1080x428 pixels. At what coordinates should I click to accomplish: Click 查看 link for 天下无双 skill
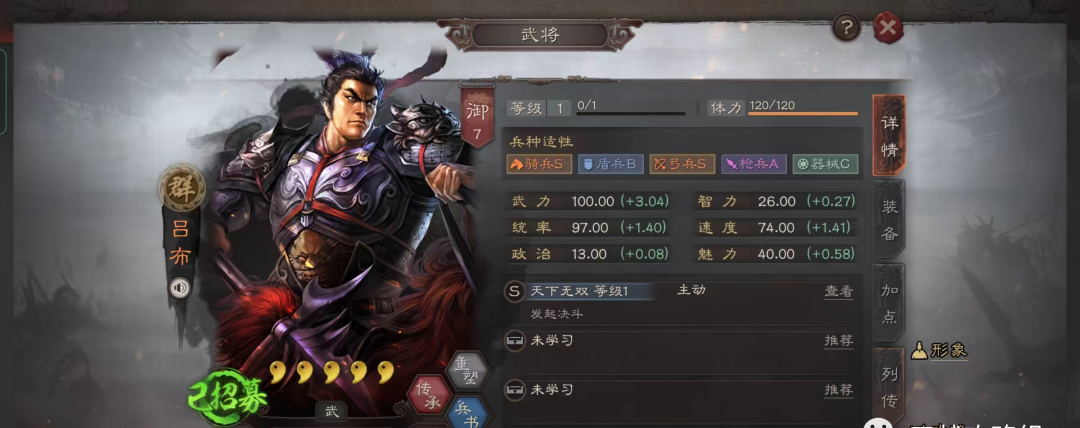coord(838,291)
